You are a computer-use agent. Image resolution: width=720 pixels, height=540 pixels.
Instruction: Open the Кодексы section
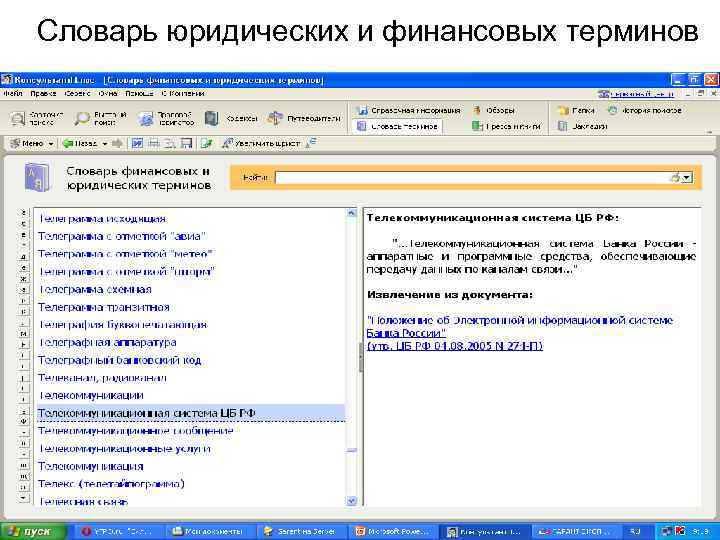[231, 118]
